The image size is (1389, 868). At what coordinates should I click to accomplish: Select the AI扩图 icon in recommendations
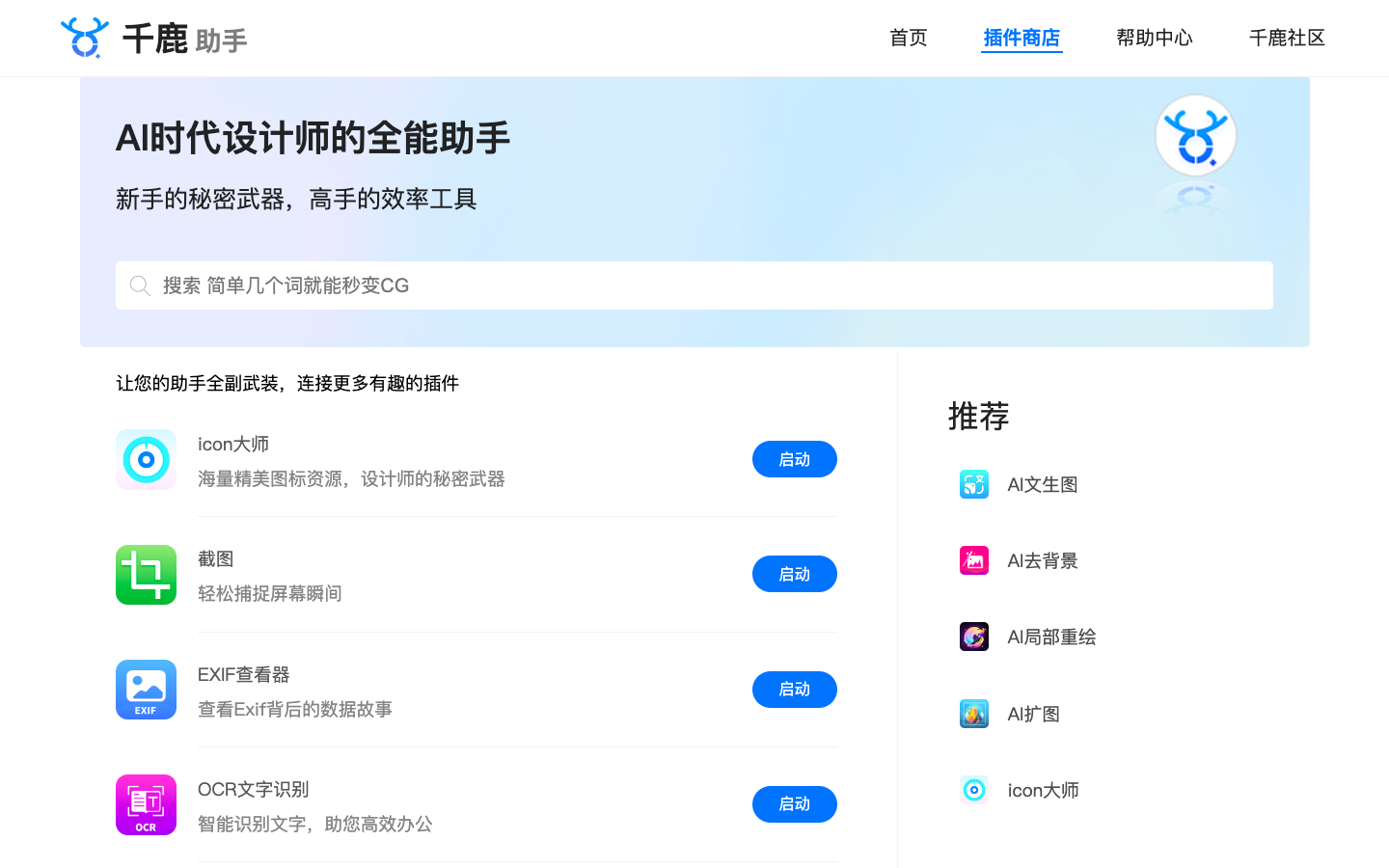tap(974, 713)
